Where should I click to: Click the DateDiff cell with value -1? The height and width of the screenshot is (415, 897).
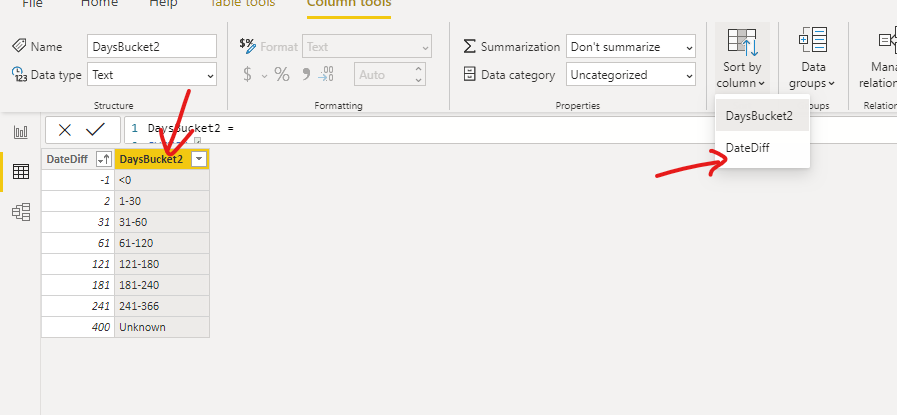(x=78, y=180)
